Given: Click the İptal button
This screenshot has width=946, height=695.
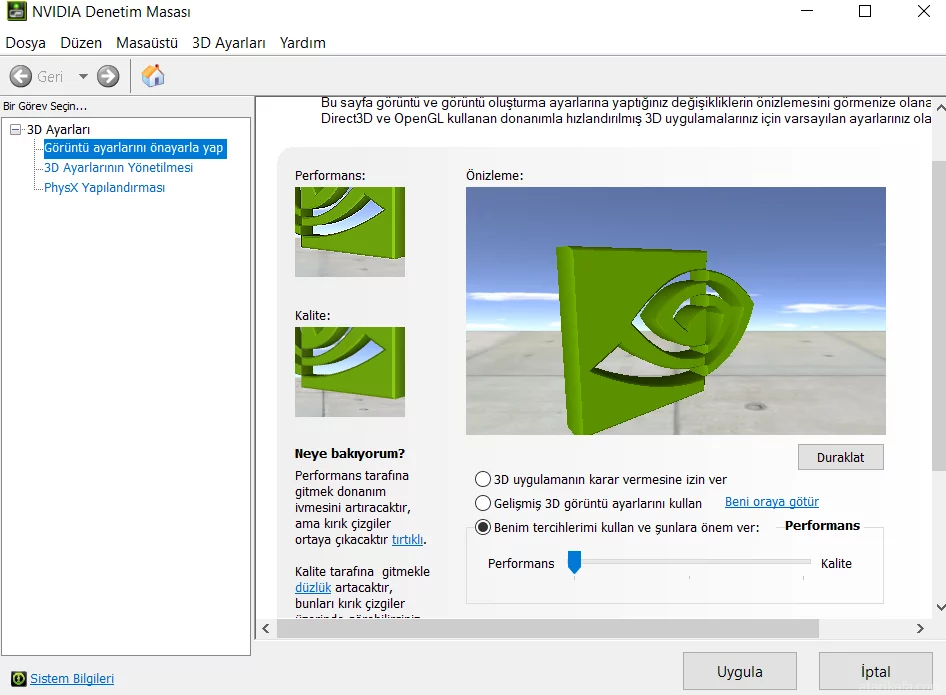Looking at the screenshot, I should (875, 671).
